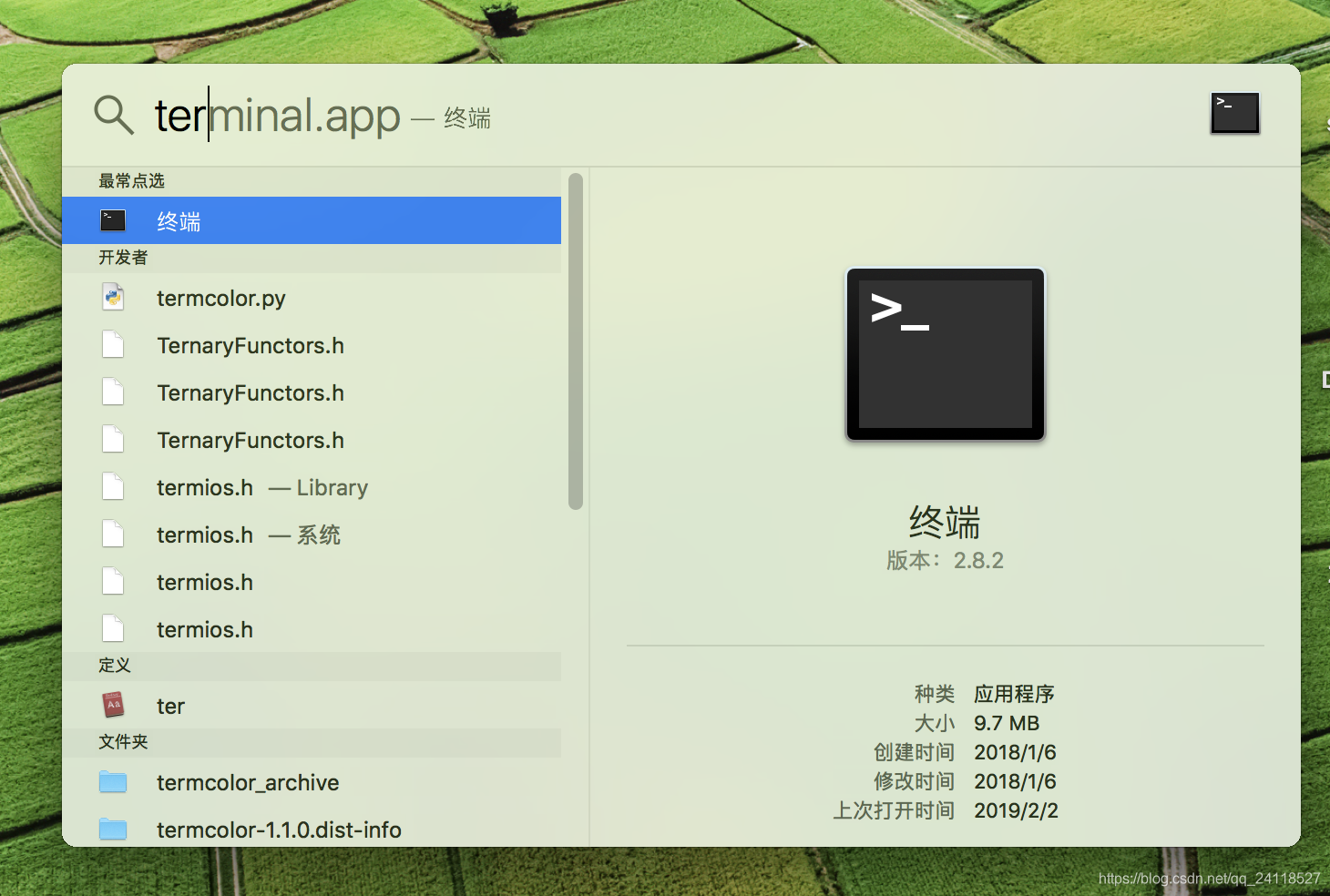Click the large Terminal preview icon

pos(946,354)
